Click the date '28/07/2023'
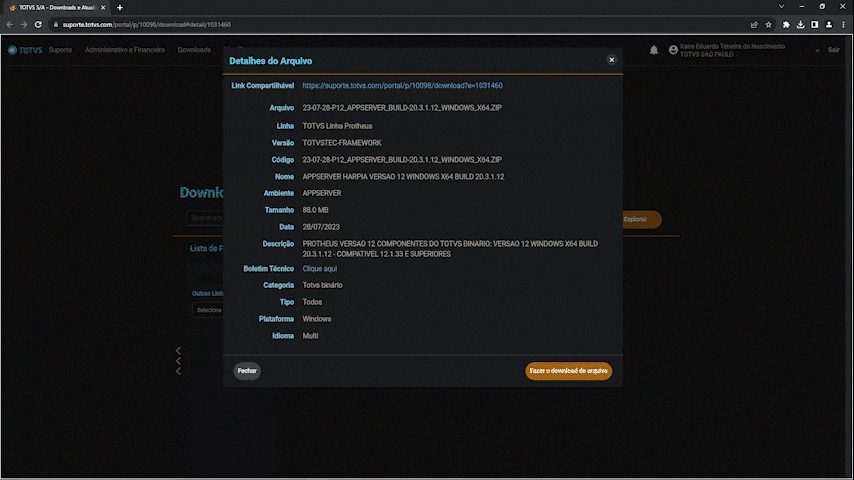 321,227
